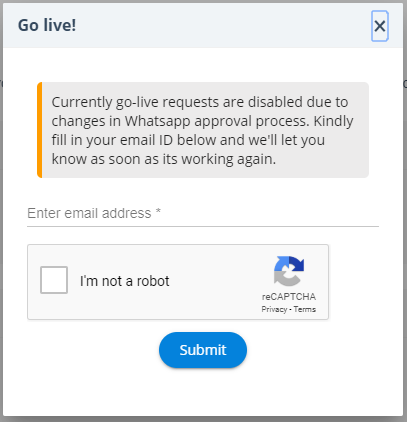Click the orange accent bar of the notice
The height and width of the screenshot is (422, 407).
[x=39, y=130]
